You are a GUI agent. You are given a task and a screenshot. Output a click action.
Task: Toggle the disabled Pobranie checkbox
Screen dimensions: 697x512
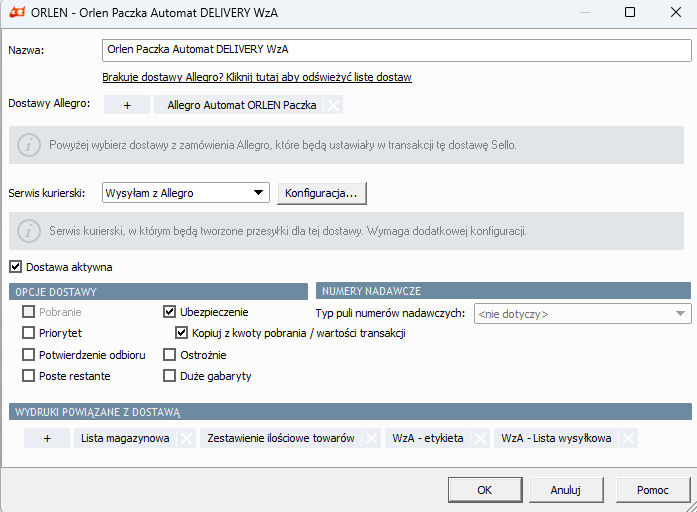click(x=28, y=312)
